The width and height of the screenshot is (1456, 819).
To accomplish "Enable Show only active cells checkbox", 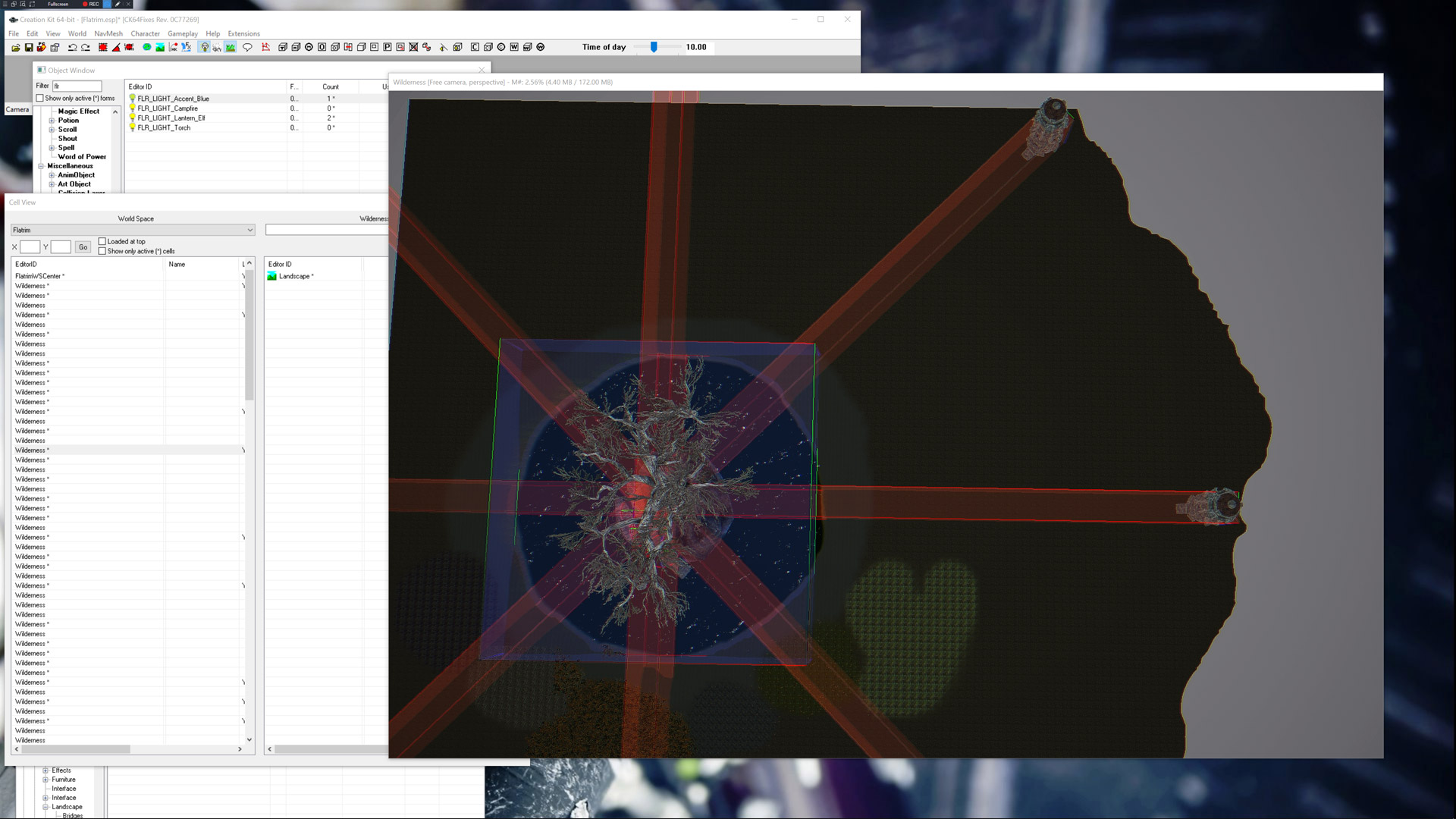I will point(102,251).
